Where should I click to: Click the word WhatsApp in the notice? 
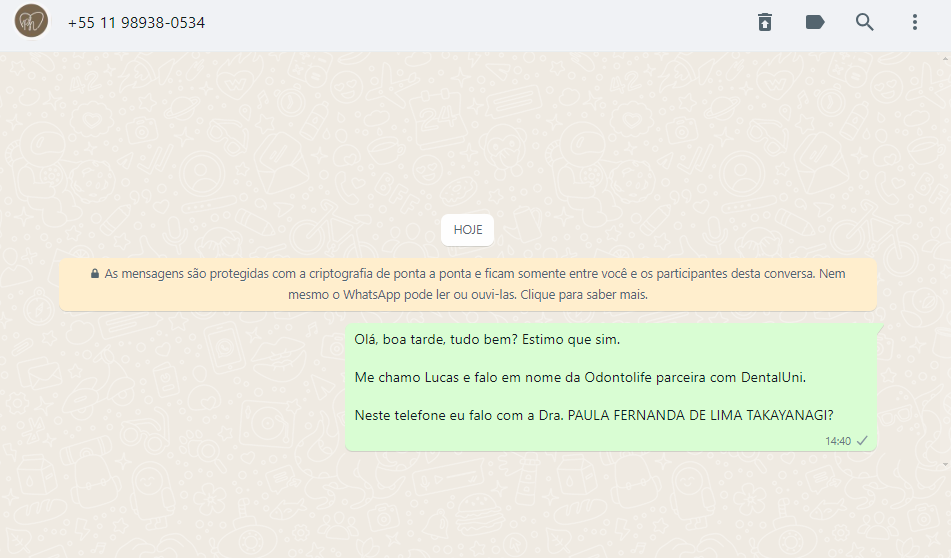pyautogui.click(x=371, y=295)
